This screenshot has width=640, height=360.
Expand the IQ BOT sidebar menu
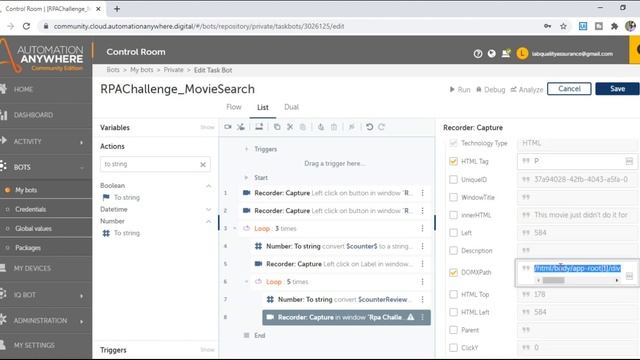tap(81, 295)
